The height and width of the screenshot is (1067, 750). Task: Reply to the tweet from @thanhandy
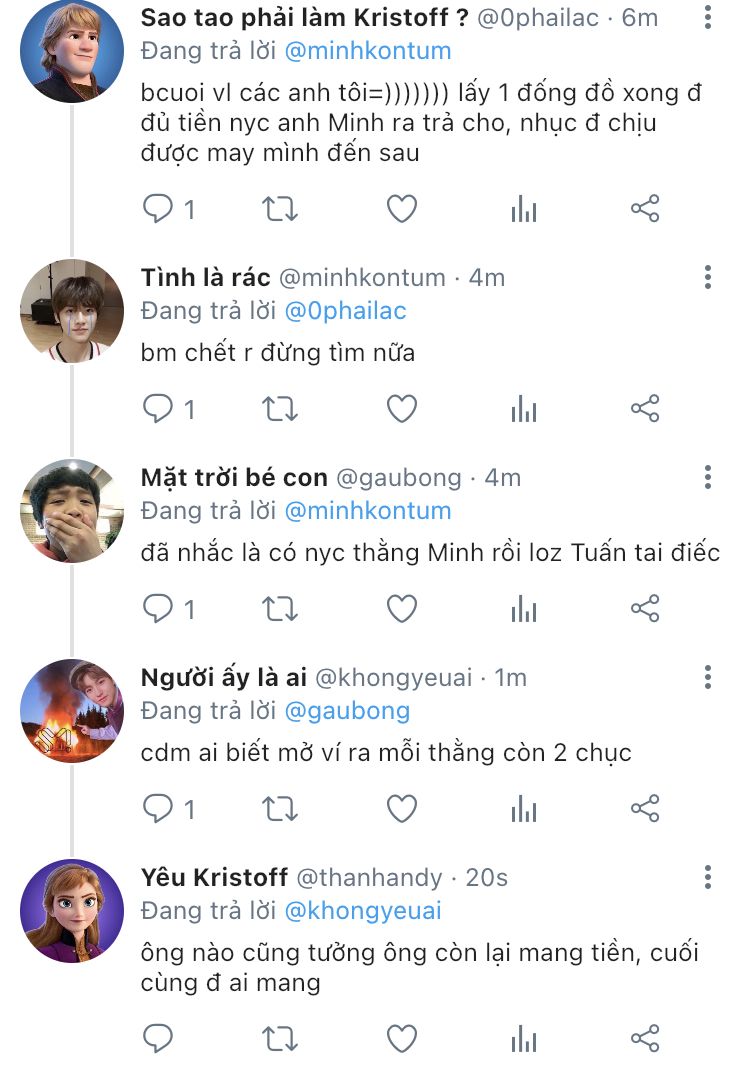pyautogui.click(x=158, y=1039)
